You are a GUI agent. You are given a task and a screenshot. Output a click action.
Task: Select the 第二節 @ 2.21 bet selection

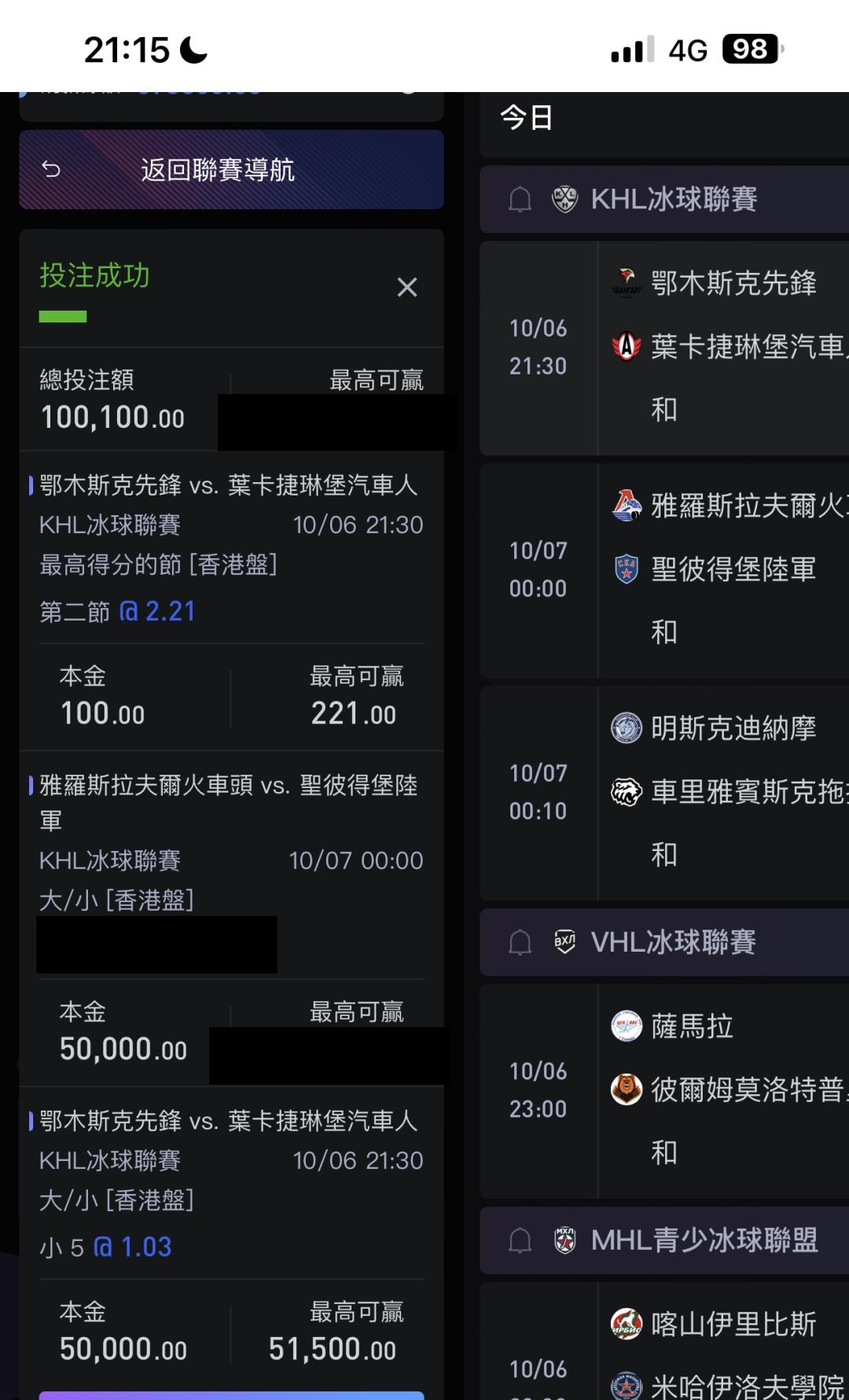[x=118, y=611]
